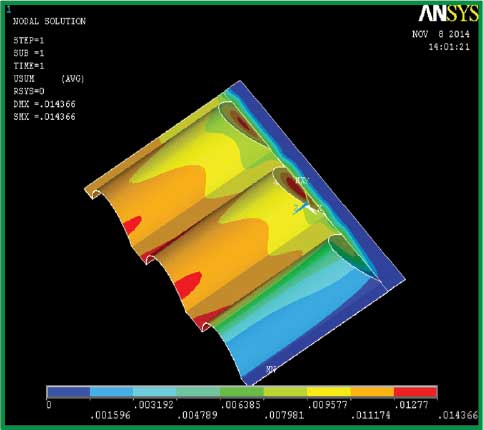The image size is (483, 430).
Task: Select the orange legend band near .011174
Action: (372, 392)
